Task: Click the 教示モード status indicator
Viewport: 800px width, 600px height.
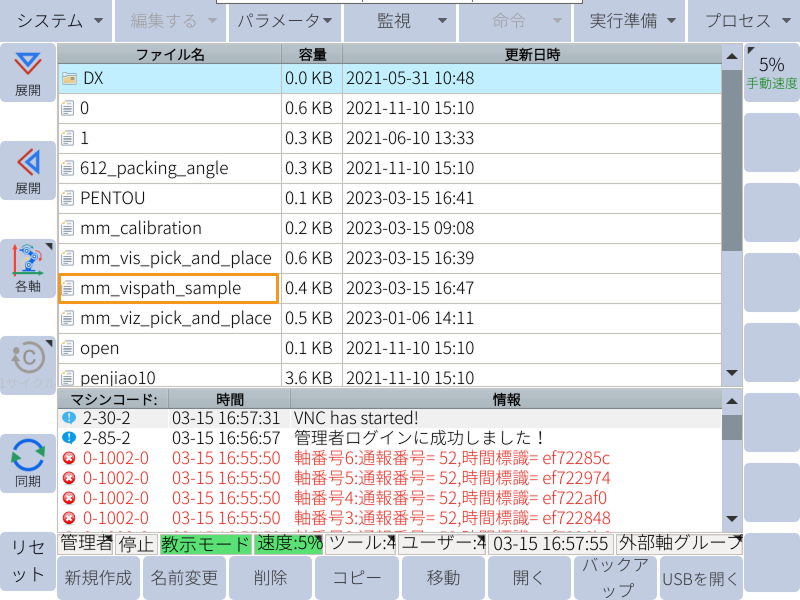Action: pos(206,544)
